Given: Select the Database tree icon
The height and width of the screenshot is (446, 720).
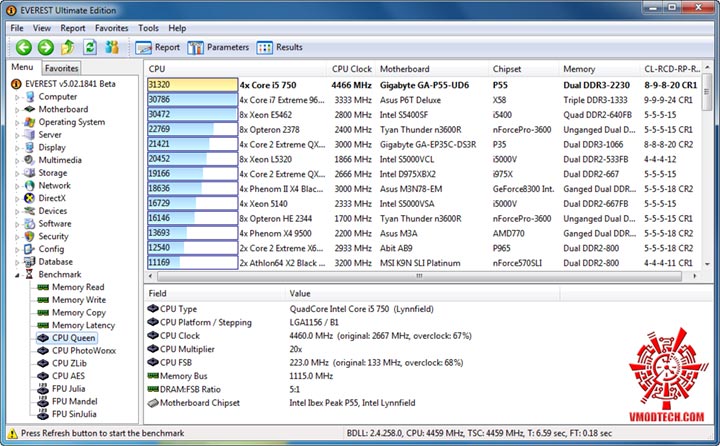Looking at the screenshot, I should [x=30, y=262].
